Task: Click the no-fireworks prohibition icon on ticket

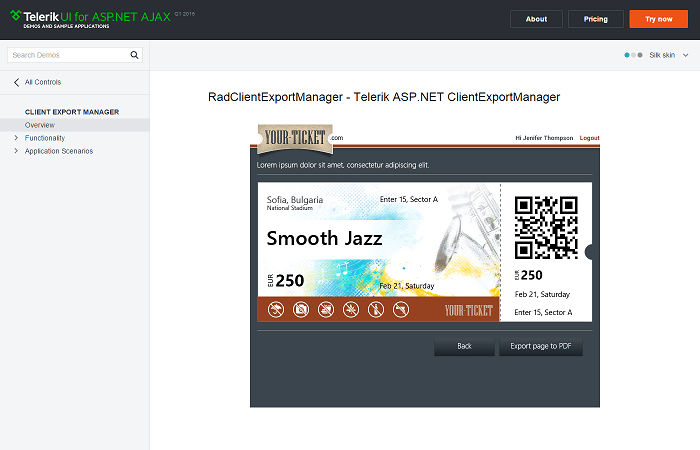Action: 351,310
